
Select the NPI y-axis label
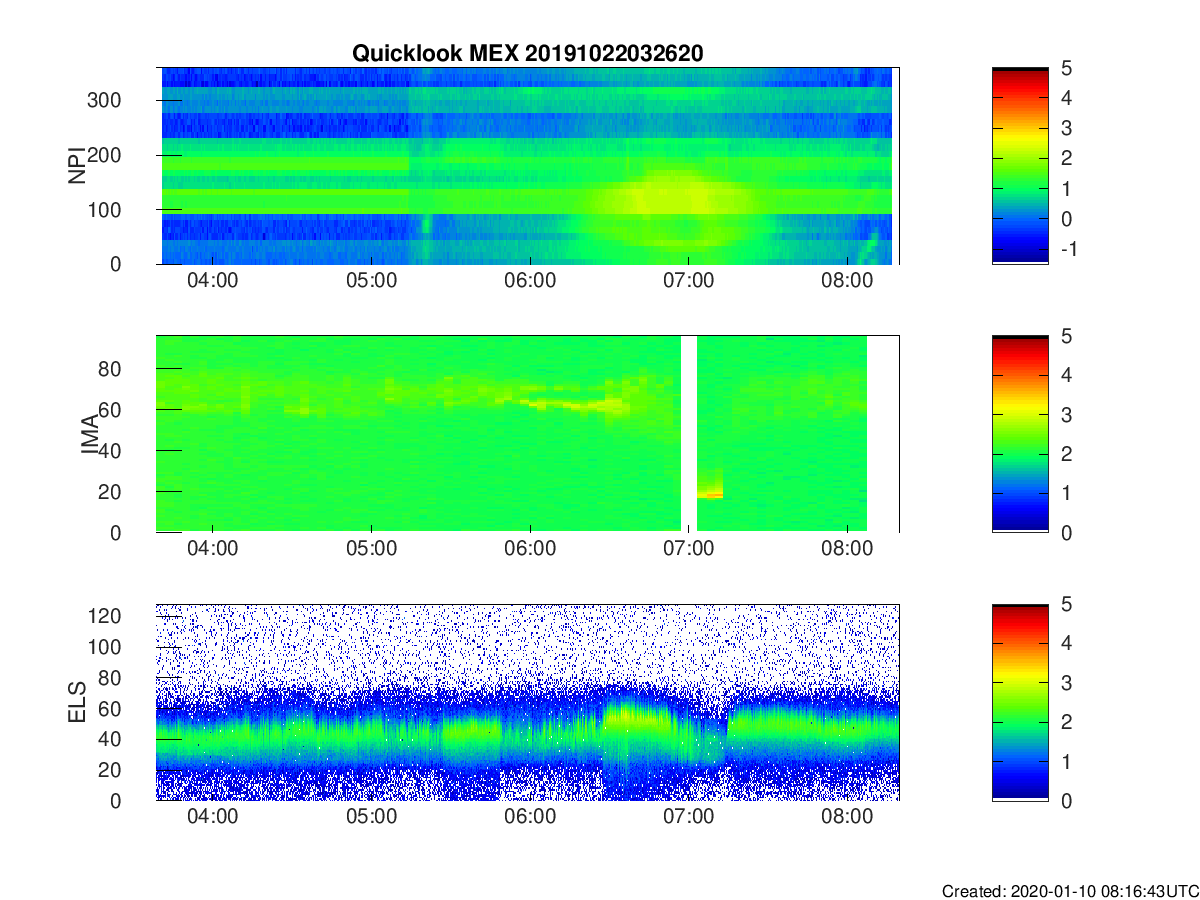(x=76, y=166)
